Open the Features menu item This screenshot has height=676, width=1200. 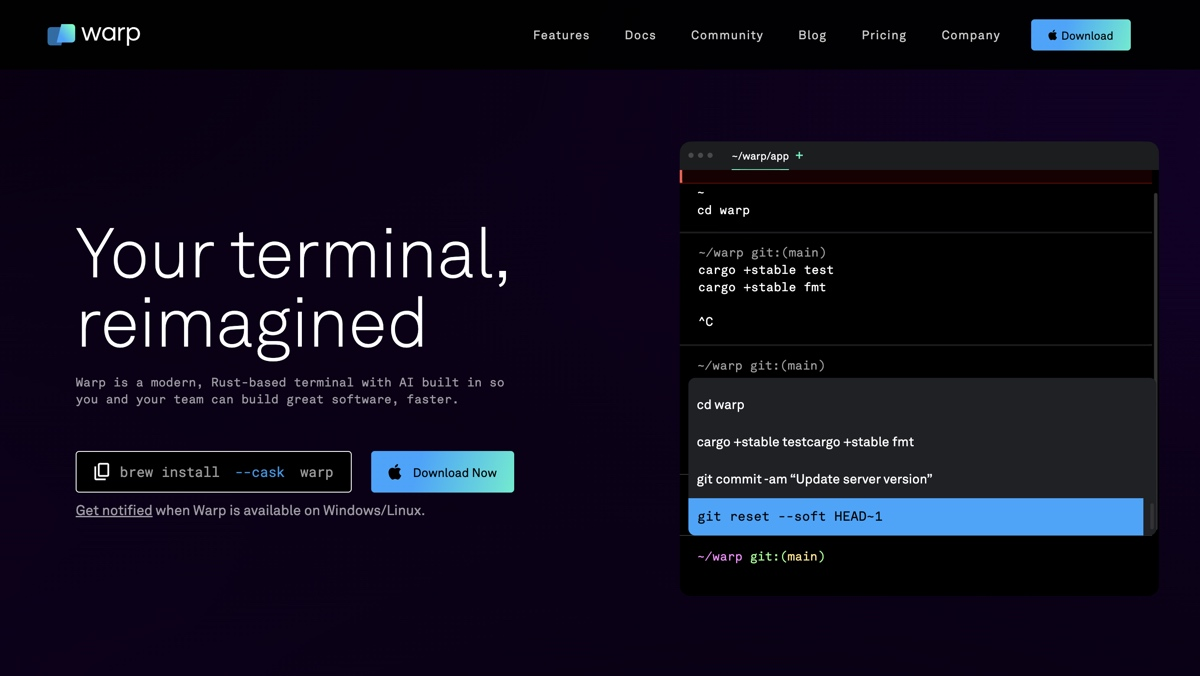point(561,35)
